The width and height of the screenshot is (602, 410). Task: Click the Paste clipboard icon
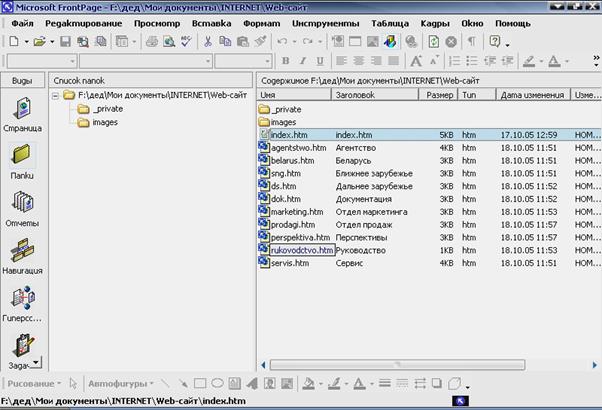click(243, 41)
